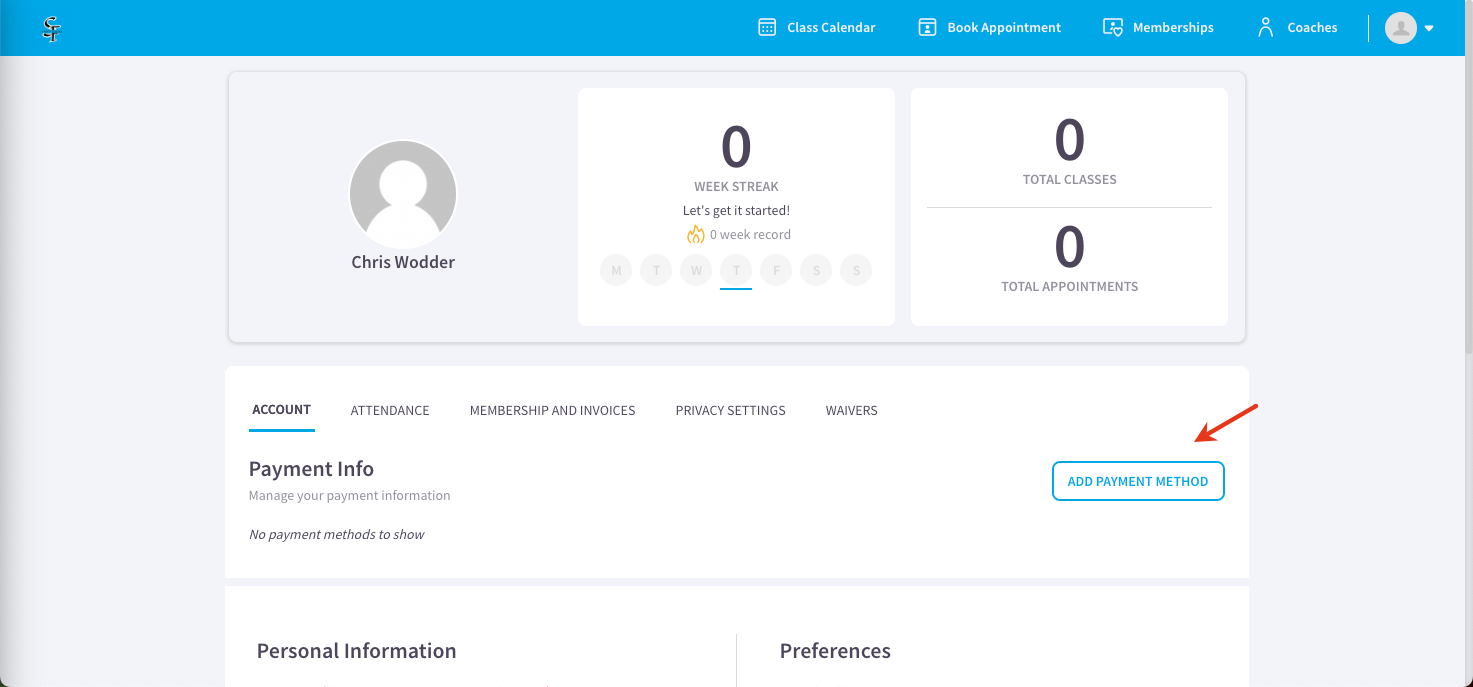Click the W day circle
The height and width of the screenshot is (687, 1473).
pos(696,270)
